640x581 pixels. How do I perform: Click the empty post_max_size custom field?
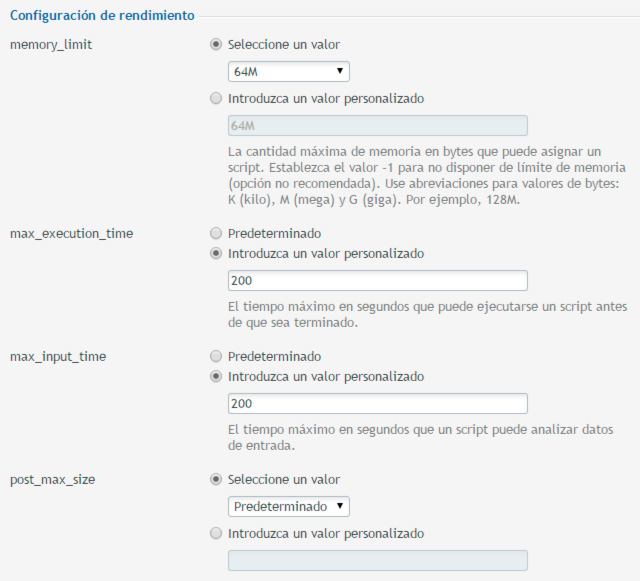click(378, 560)
